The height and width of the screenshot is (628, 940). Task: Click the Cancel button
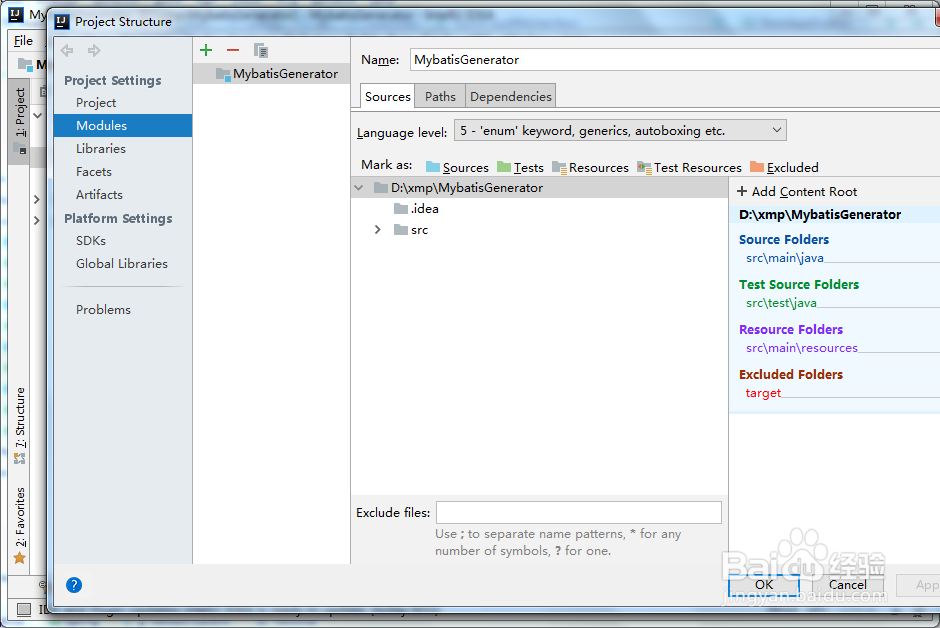pos(848,584)
